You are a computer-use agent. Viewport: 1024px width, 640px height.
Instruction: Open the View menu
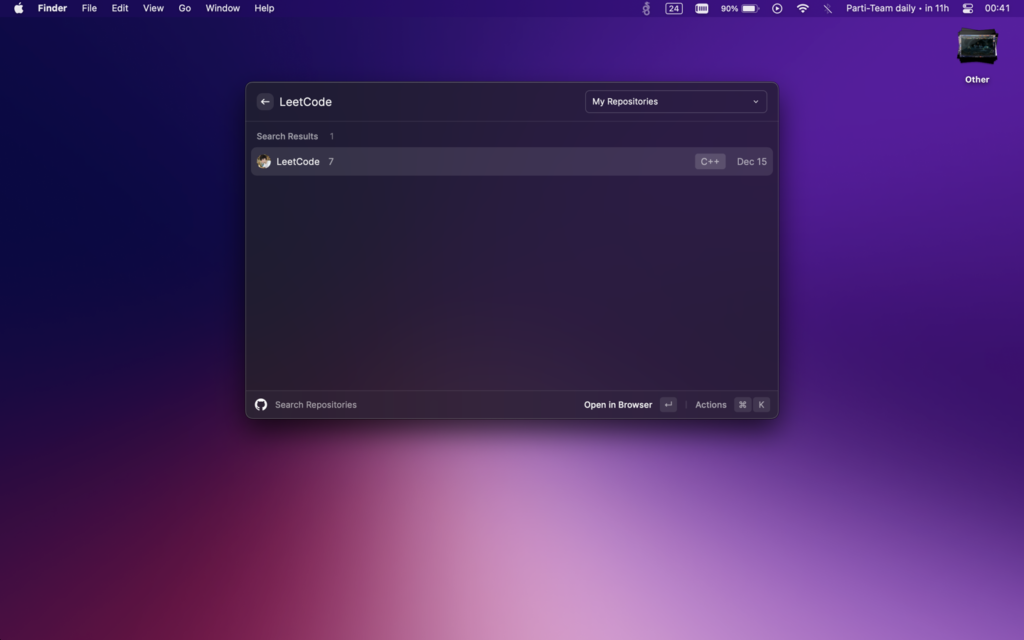[x=153, y=8]
